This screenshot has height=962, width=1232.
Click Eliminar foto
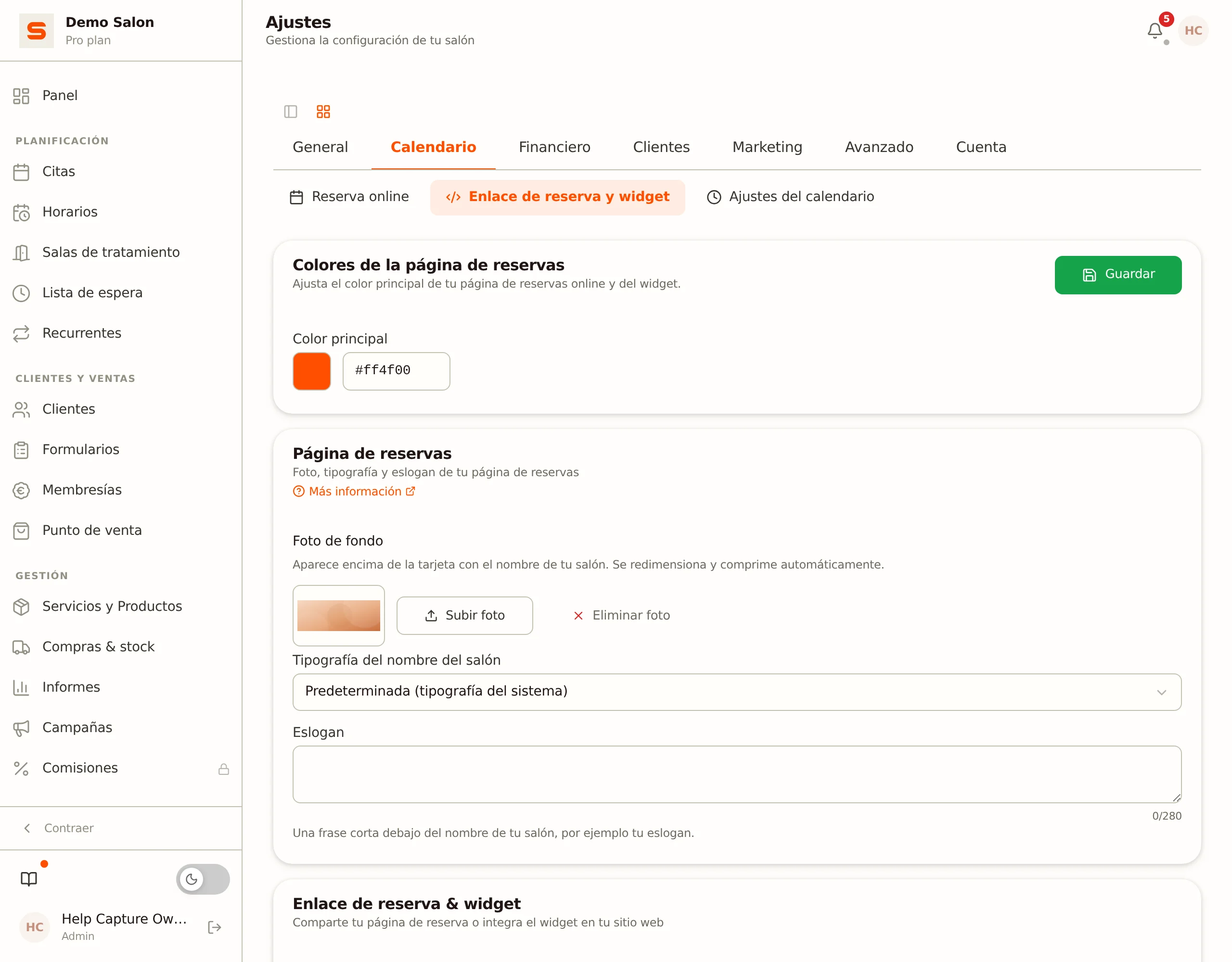point(621,615)
